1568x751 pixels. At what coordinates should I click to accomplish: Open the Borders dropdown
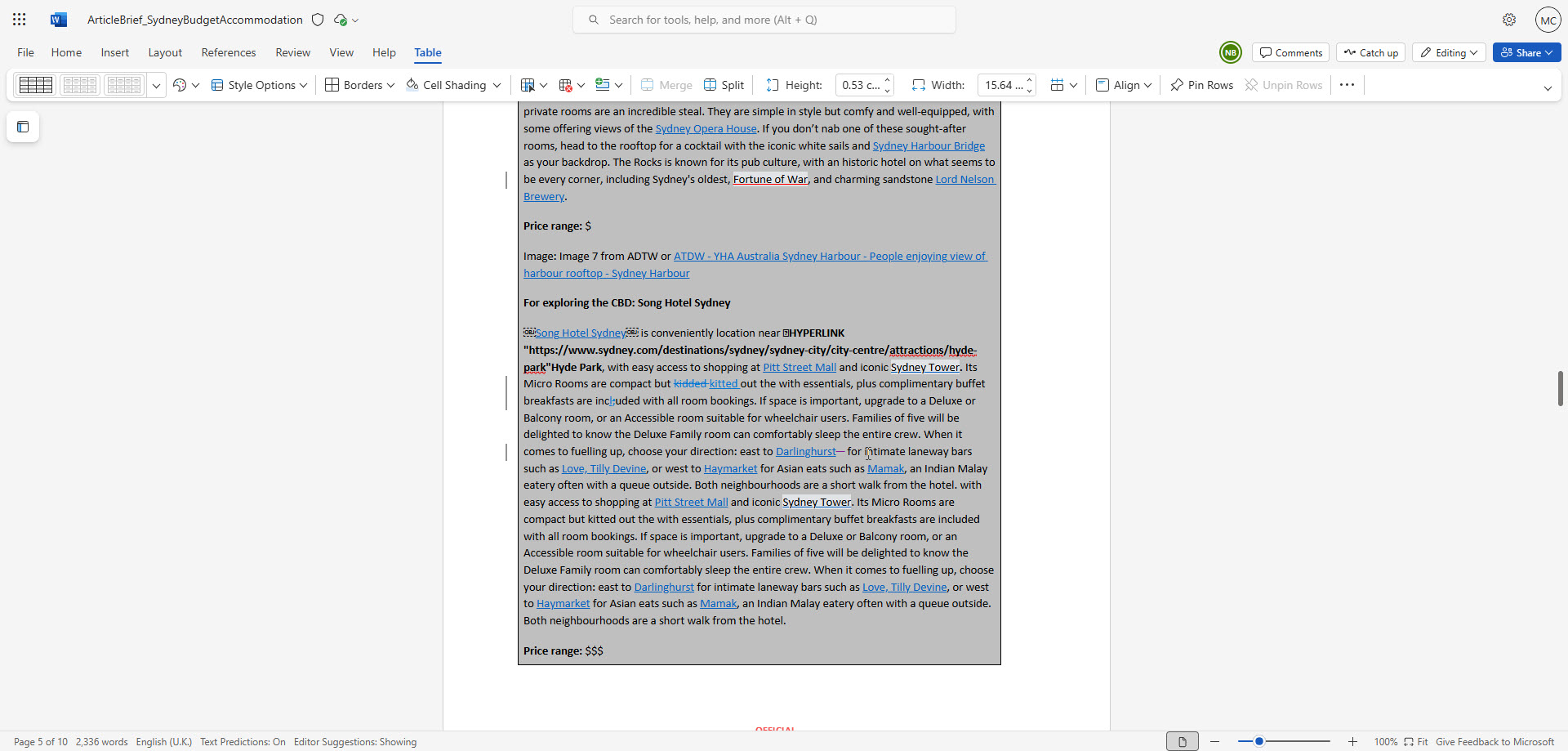point(359,85)
